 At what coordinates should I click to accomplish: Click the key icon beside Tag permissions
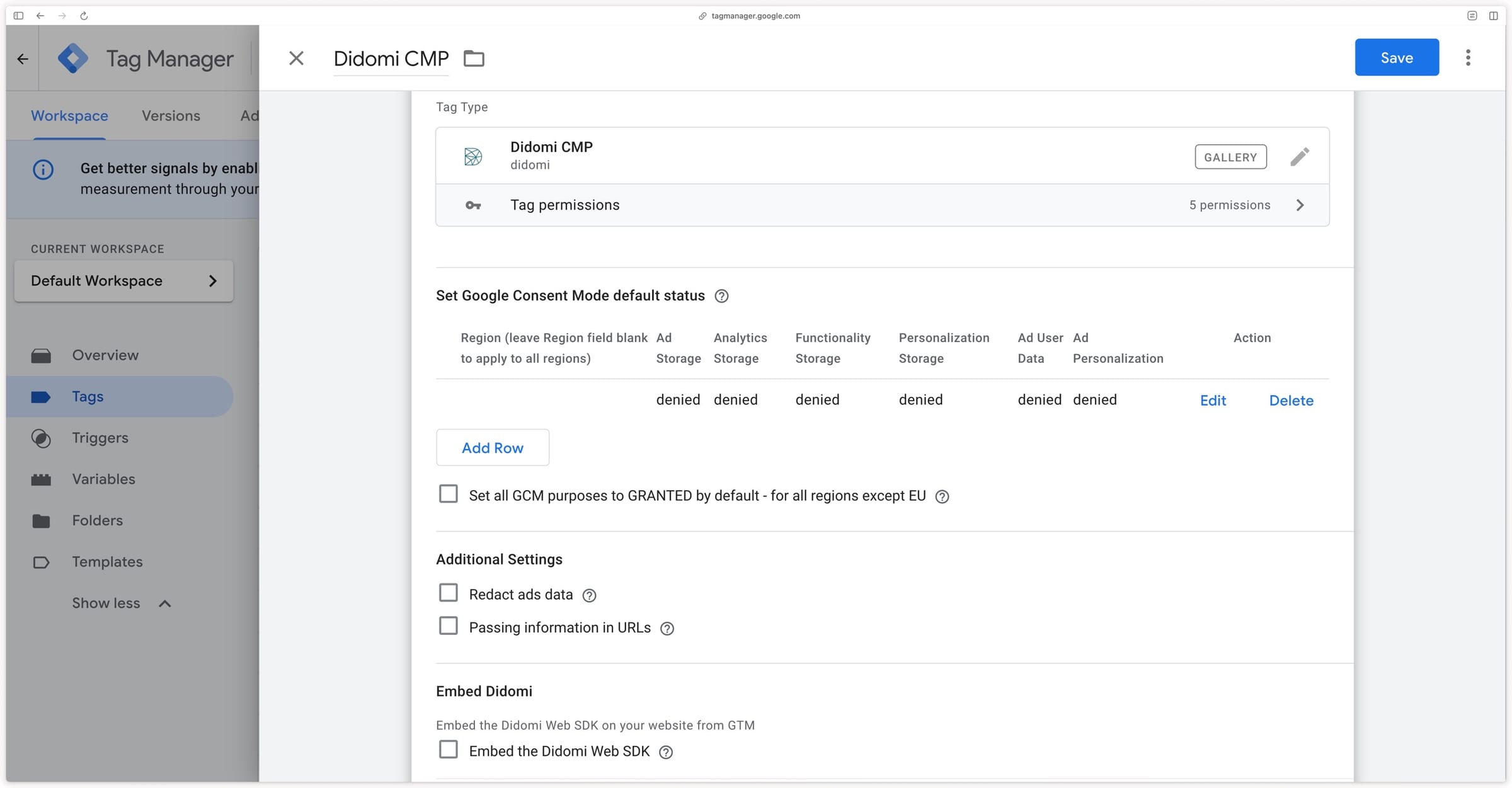[x=473, y=205]
